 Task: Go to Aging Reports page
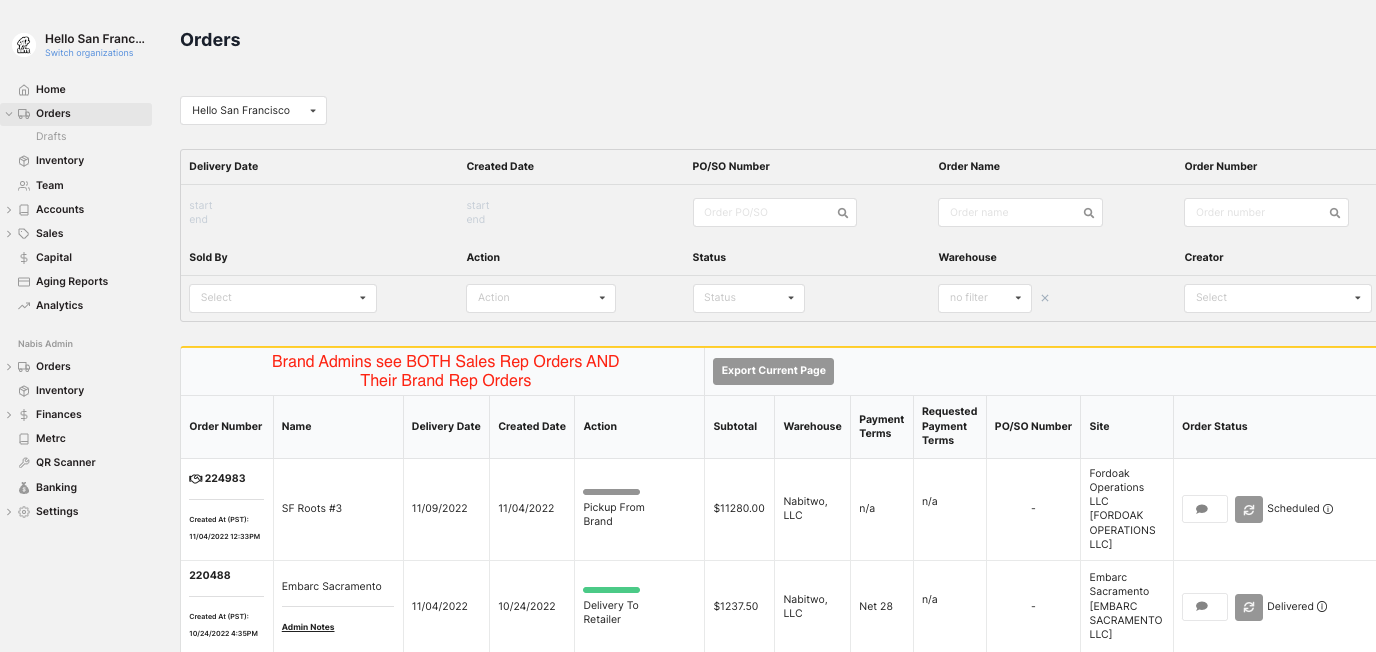pos(72,282)
